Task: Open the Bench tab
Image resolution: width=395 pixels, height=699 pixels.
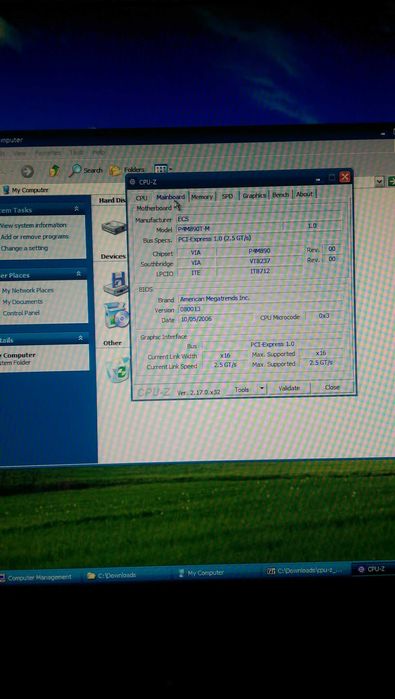Action: [x=280, y=195]
